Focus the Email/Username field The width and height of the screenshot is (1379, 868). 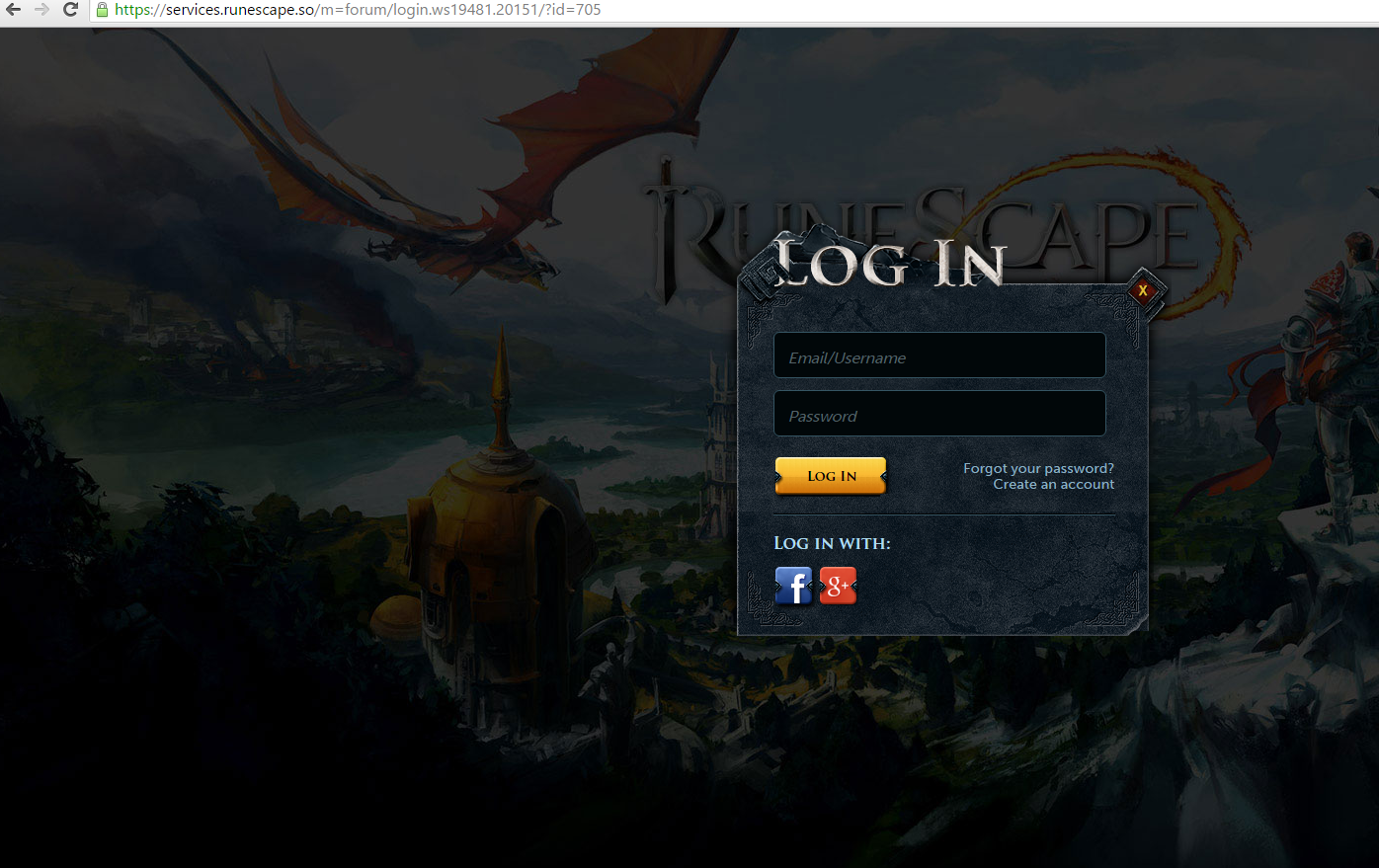click(x=939, y=355)
